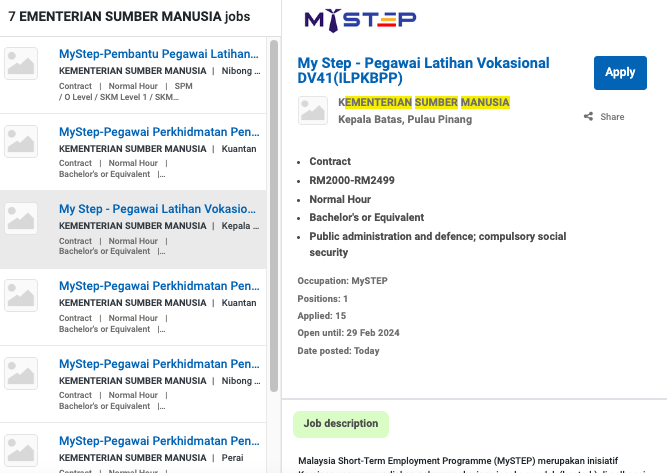The image size is (667, 473).
Task: Click the company logo beside Kepala Batas location
Action: (x=313, y=110)
